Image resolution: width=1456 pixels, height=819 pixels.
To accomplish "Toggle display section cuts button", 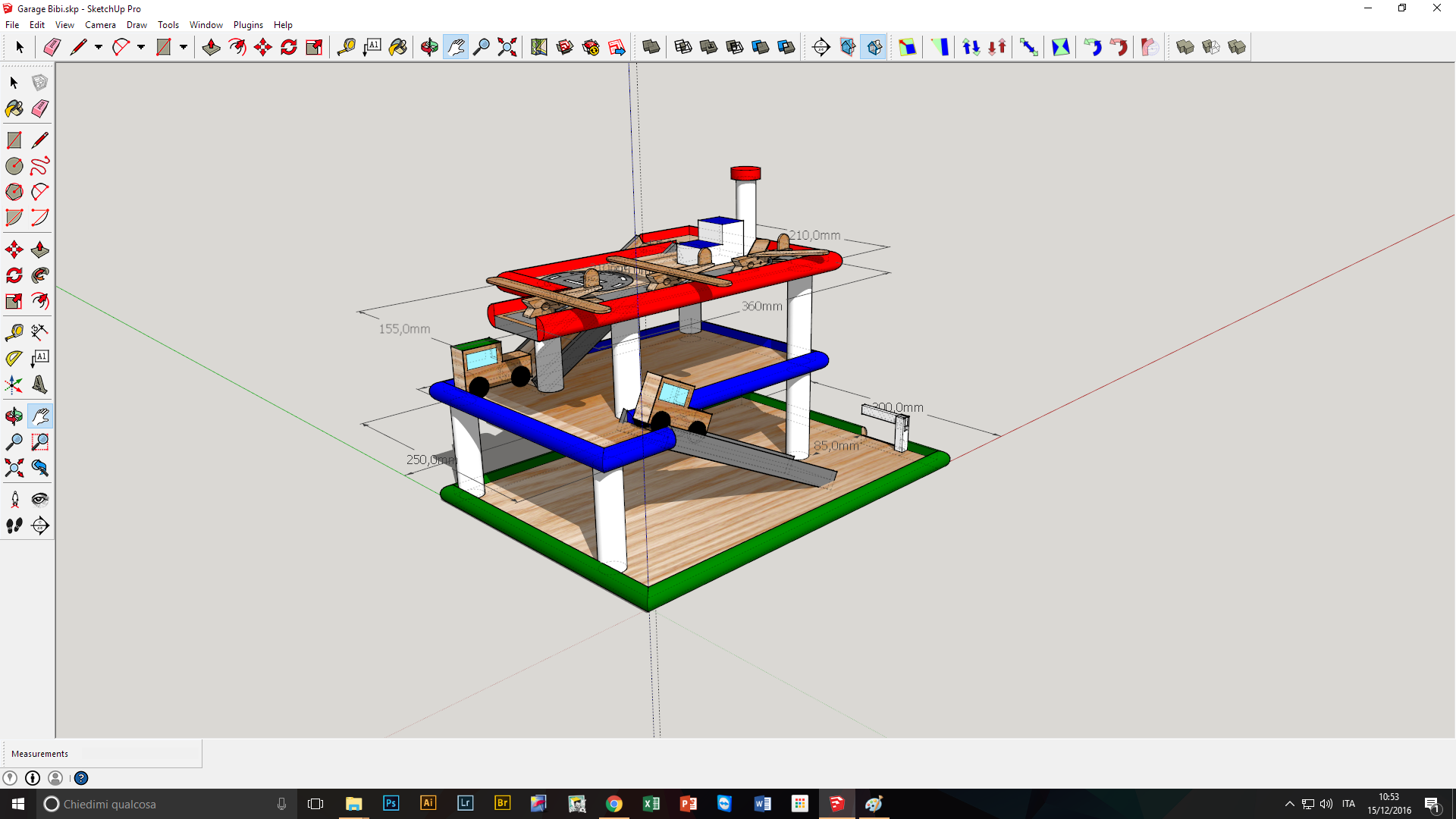I will (x=874, y=47).
